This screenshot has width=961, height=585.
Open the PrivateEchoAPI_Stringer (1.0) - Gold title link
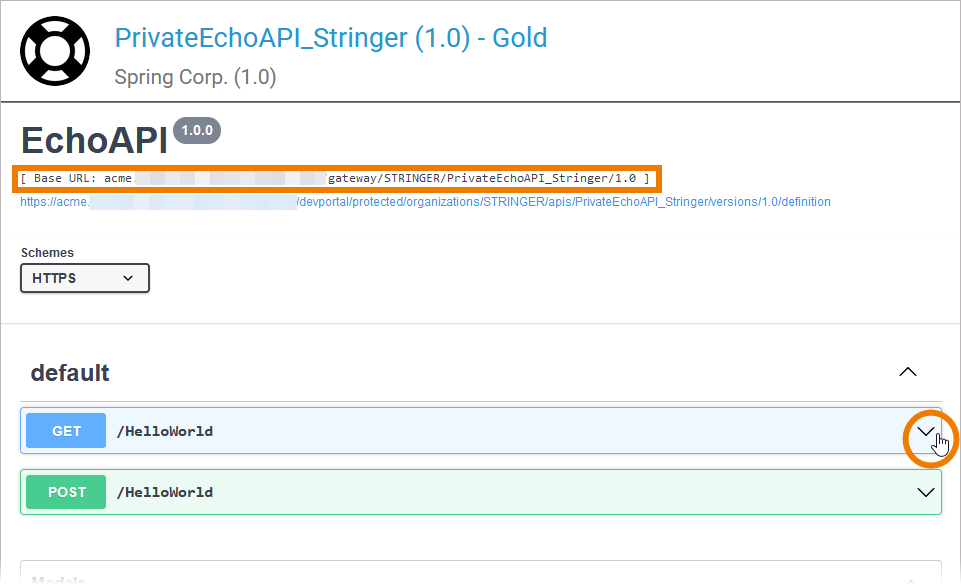[331, 38]
